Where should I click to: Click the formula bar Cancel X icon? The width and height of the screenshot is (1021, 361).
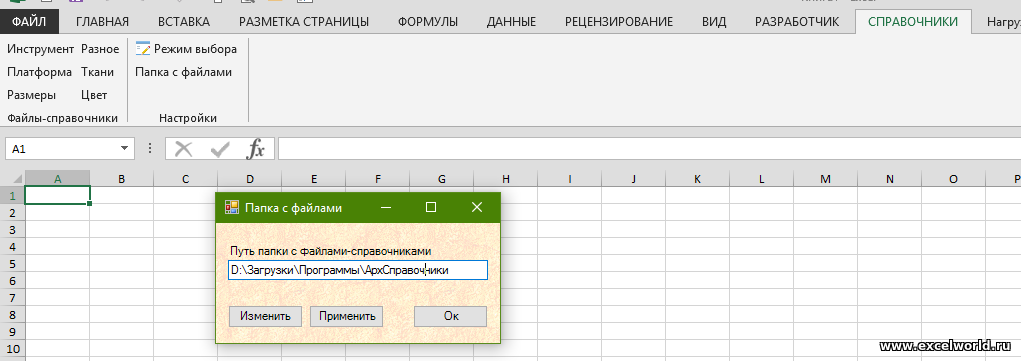click(x=184, y=149)
